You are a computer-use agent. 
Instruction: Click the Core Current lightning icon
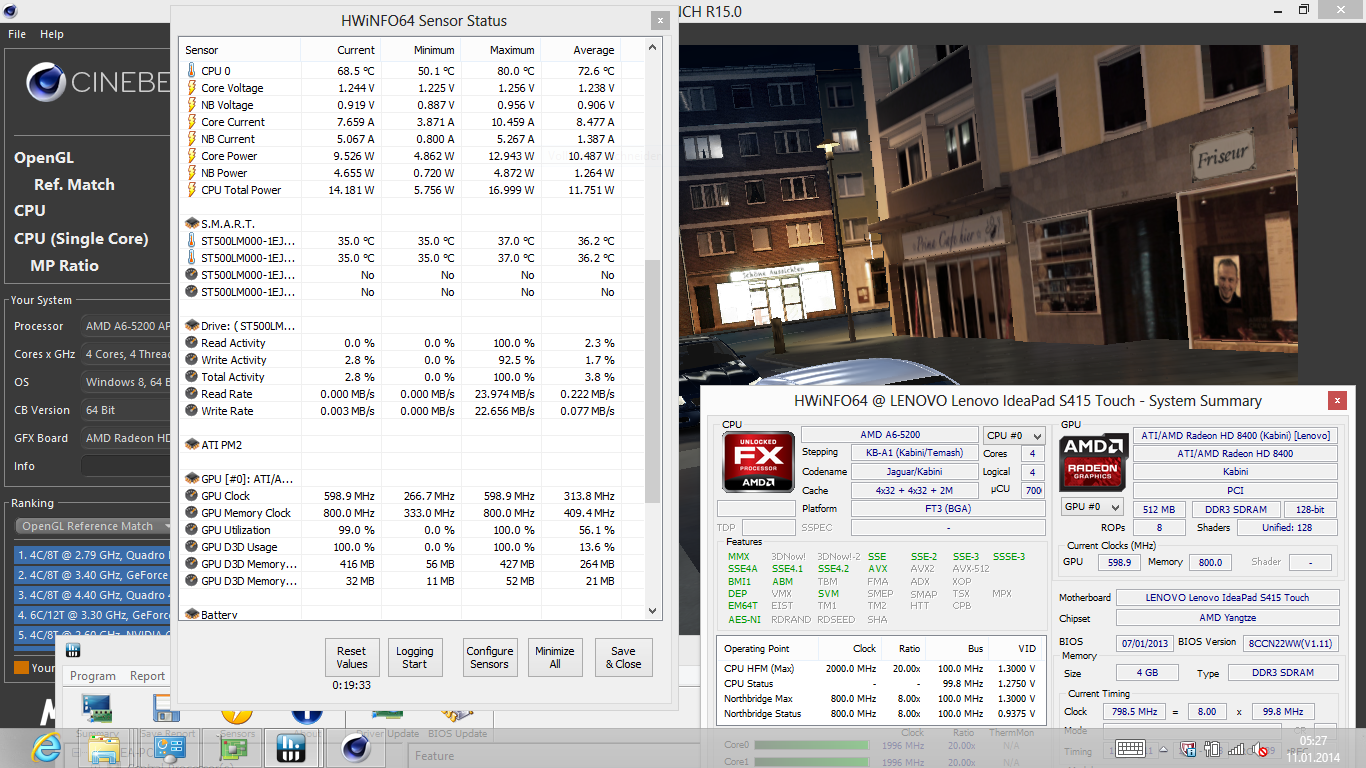pyautogui.click(x=192, y=122)
